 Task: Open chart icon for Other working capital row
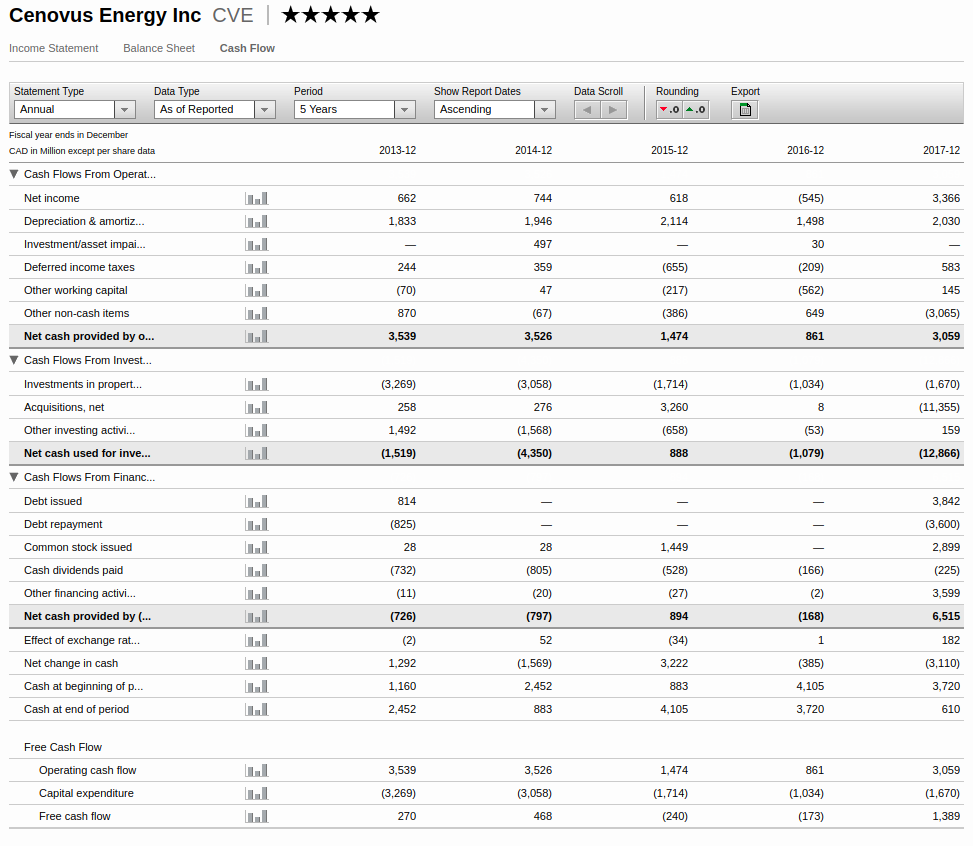coord(257,290)
